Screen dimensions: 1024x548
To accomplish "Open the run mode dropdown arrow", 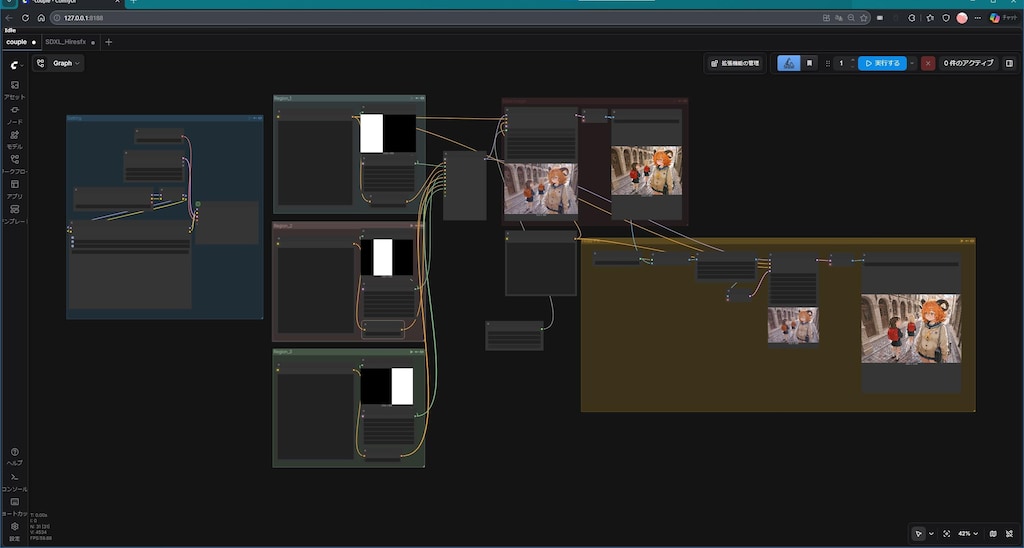I will [x=912, y=63].
